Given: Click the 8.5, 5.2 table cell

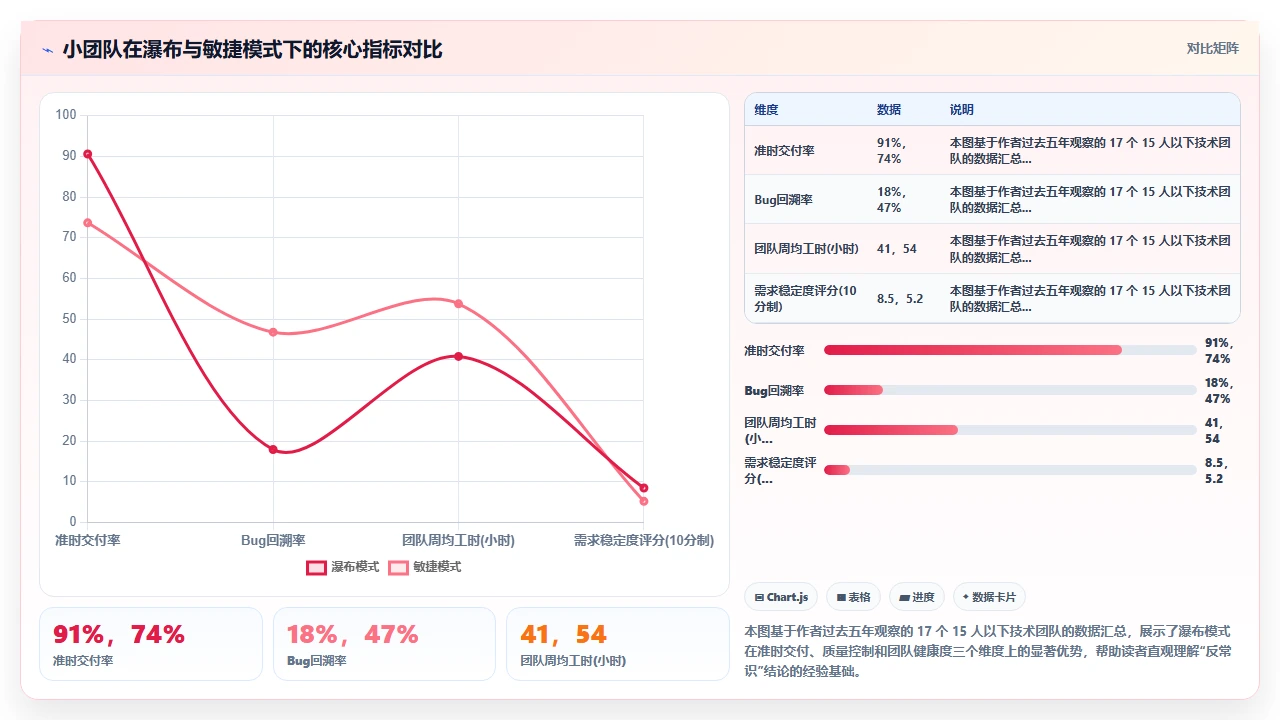Looking at the screenshot, I should (900, 298).
